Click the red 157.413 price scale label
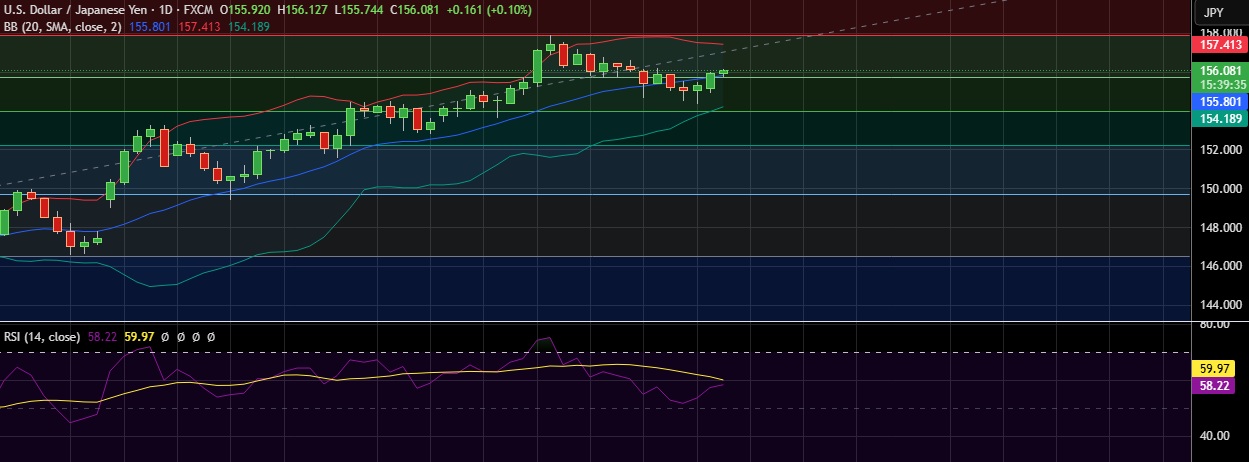The image size is (1249, 462). tap(1221, 45)
